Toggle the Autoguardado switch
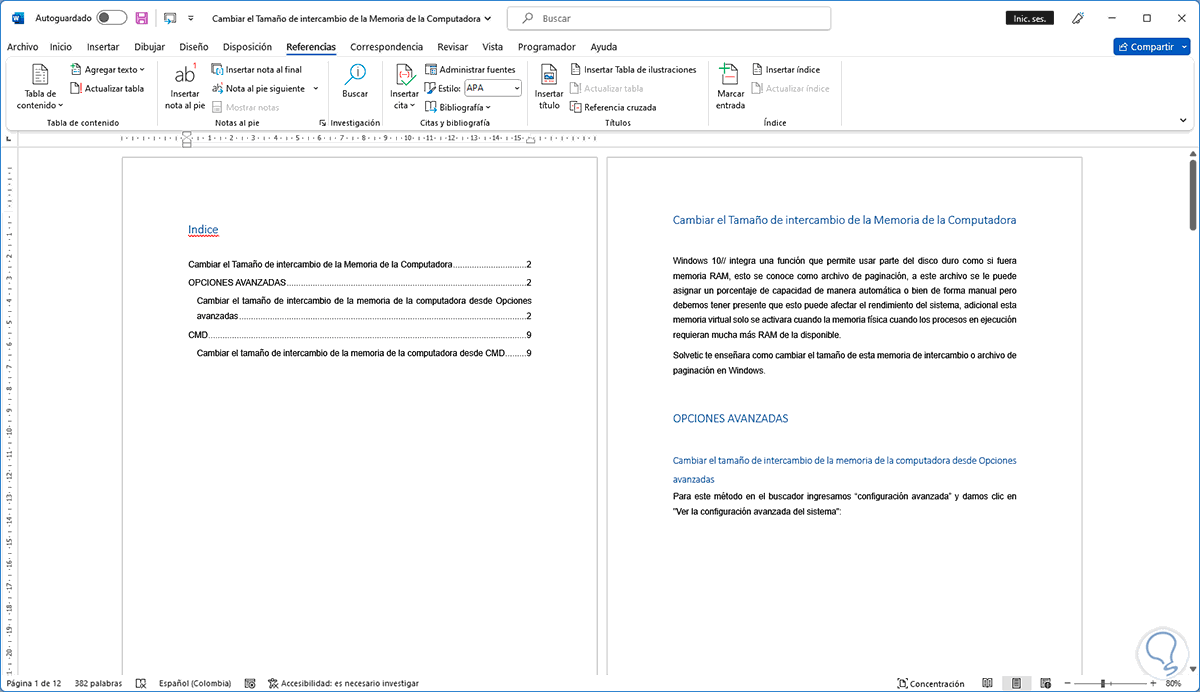The height and width of the screenshot is (692, 1200). (112, 18)
